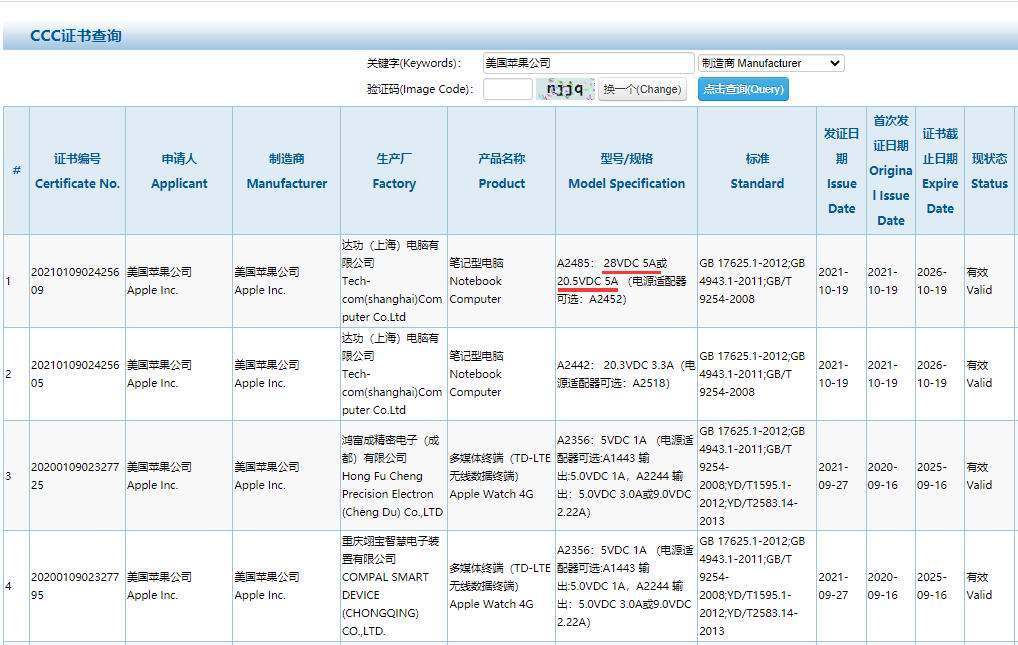The height and width of the screenshot is (645, 1018).
Task: Click the Standard column header
Action: click(757, 171)
